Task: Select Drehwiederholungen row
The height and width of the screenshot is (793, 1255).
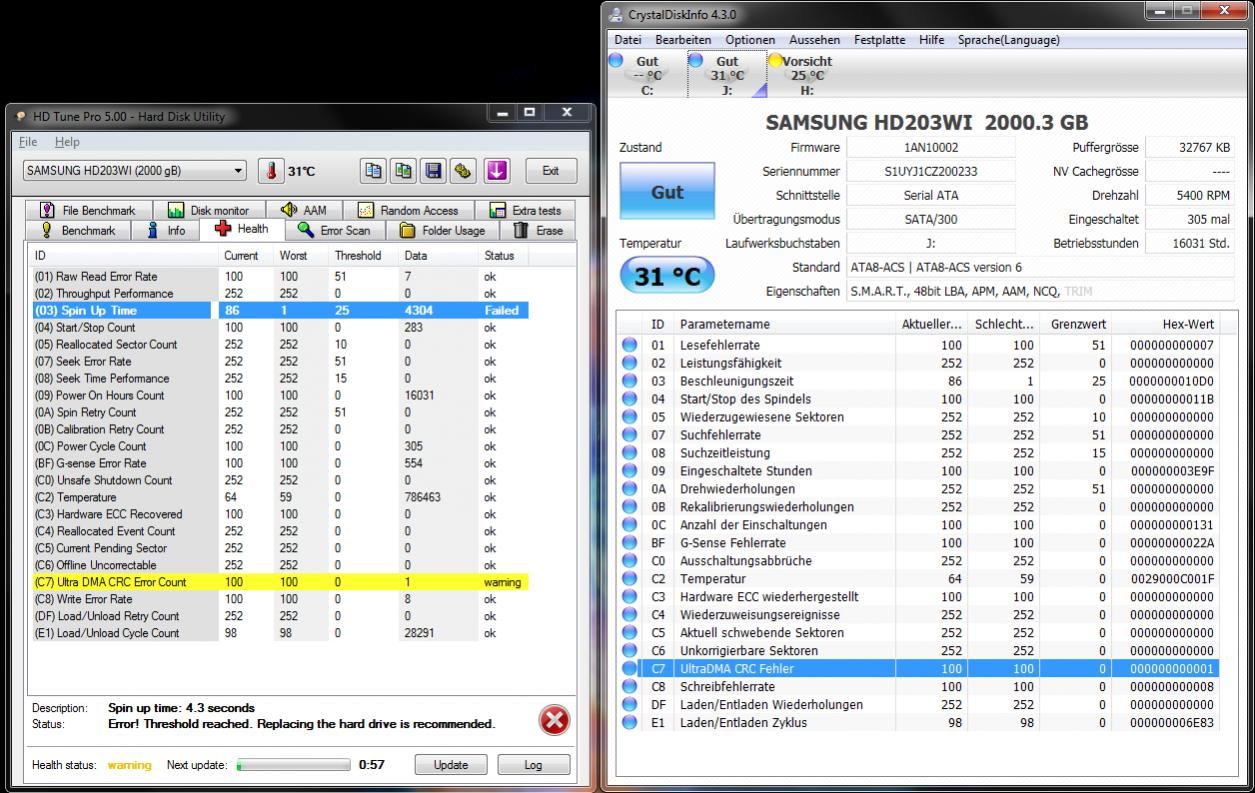Action: pos(918,489)
